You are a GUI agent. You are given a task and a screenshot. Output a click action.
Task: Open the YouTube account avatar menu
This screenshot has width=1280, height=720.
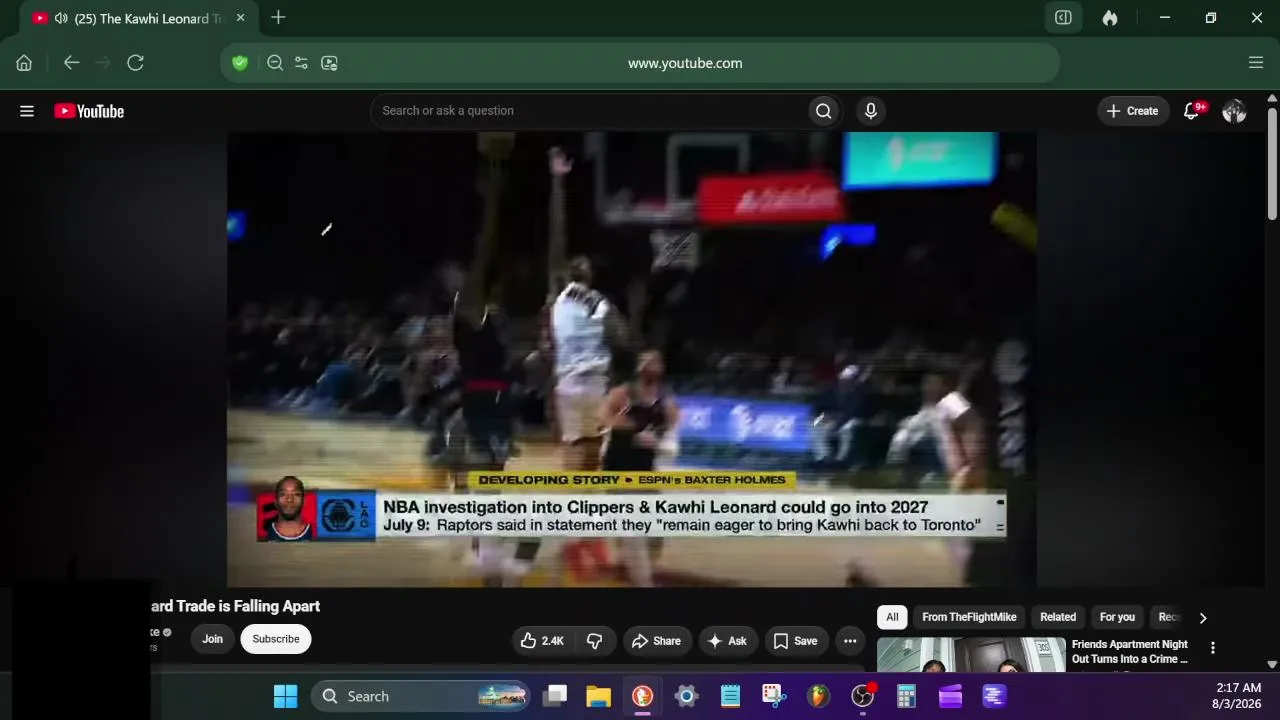tap(1234, 111)
